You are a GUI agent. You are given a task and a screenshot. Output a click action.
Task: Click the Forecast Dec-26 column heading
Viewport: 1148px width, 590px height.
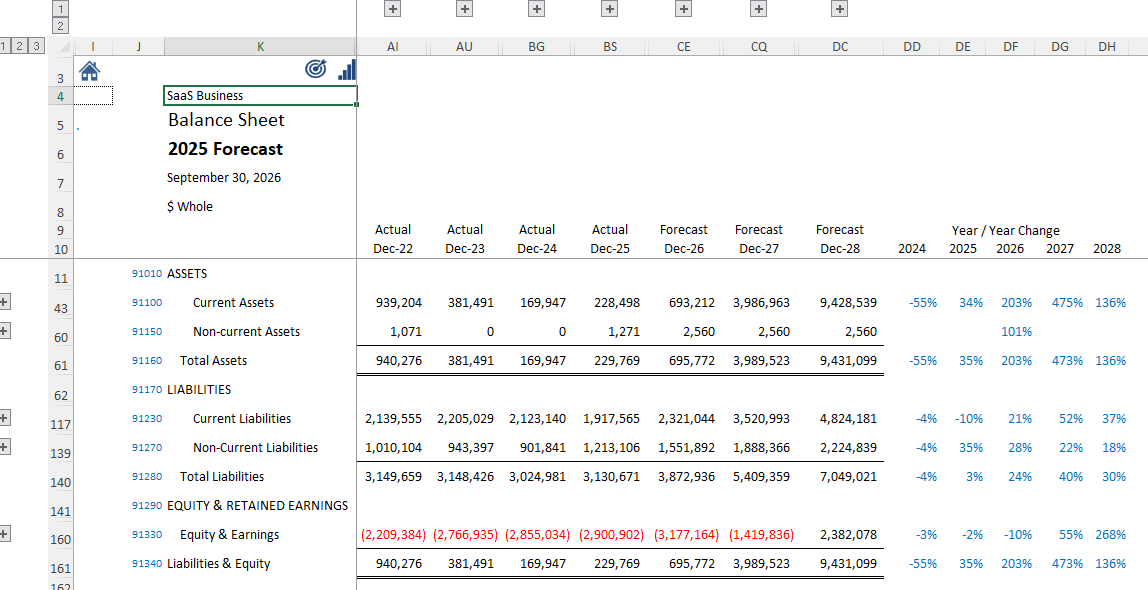click(x=684, y=239)
